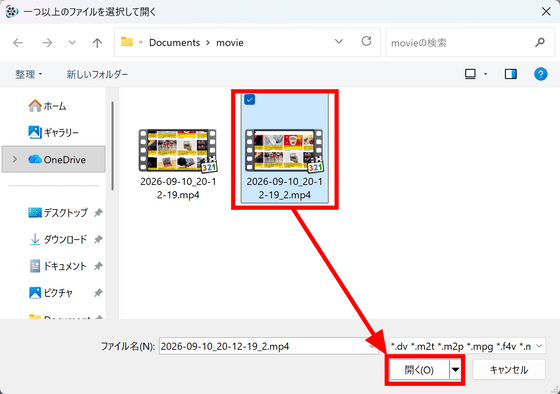The image size is (560, 394).
Task: Open ダウンロード in the sidebar
Action: [65, 239]
